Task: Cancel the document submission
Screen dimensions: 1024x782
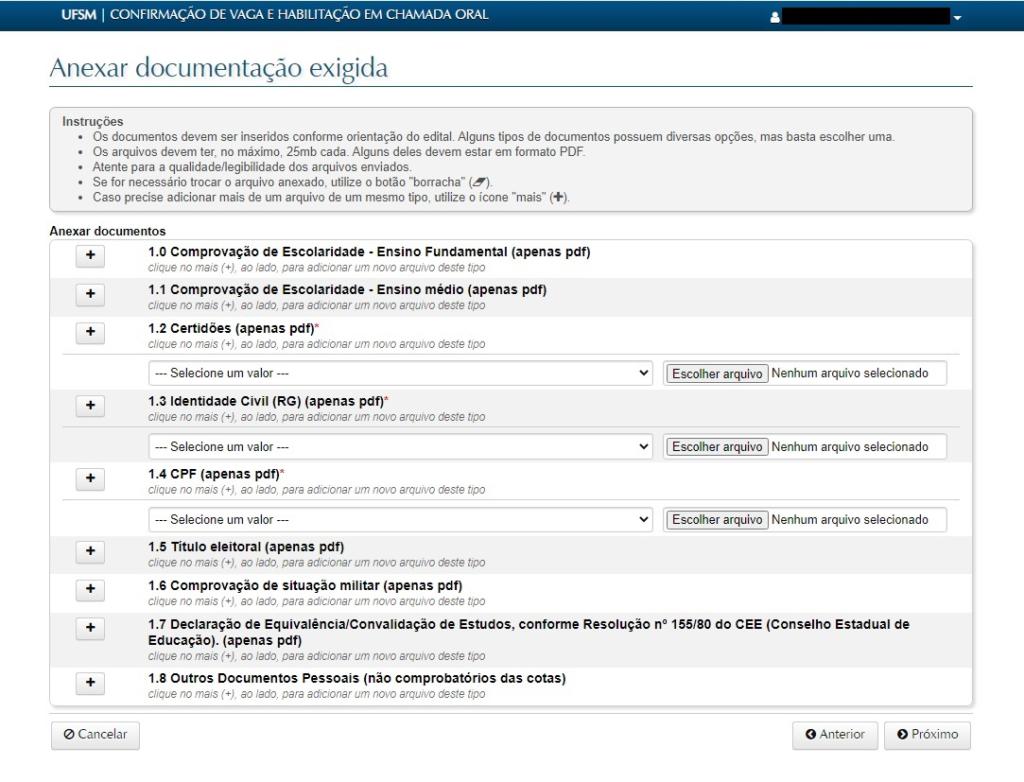Action: 95,735
